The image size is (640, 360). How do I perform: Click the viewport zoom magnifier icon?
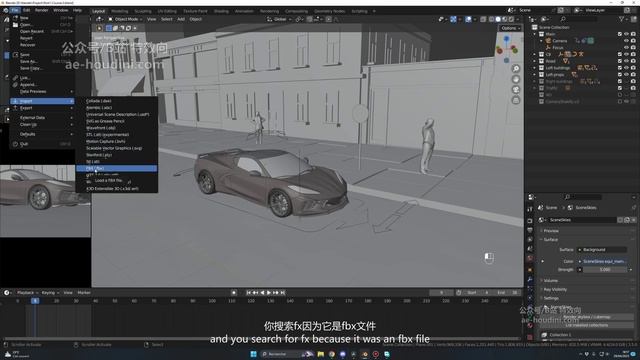[516, 69]
